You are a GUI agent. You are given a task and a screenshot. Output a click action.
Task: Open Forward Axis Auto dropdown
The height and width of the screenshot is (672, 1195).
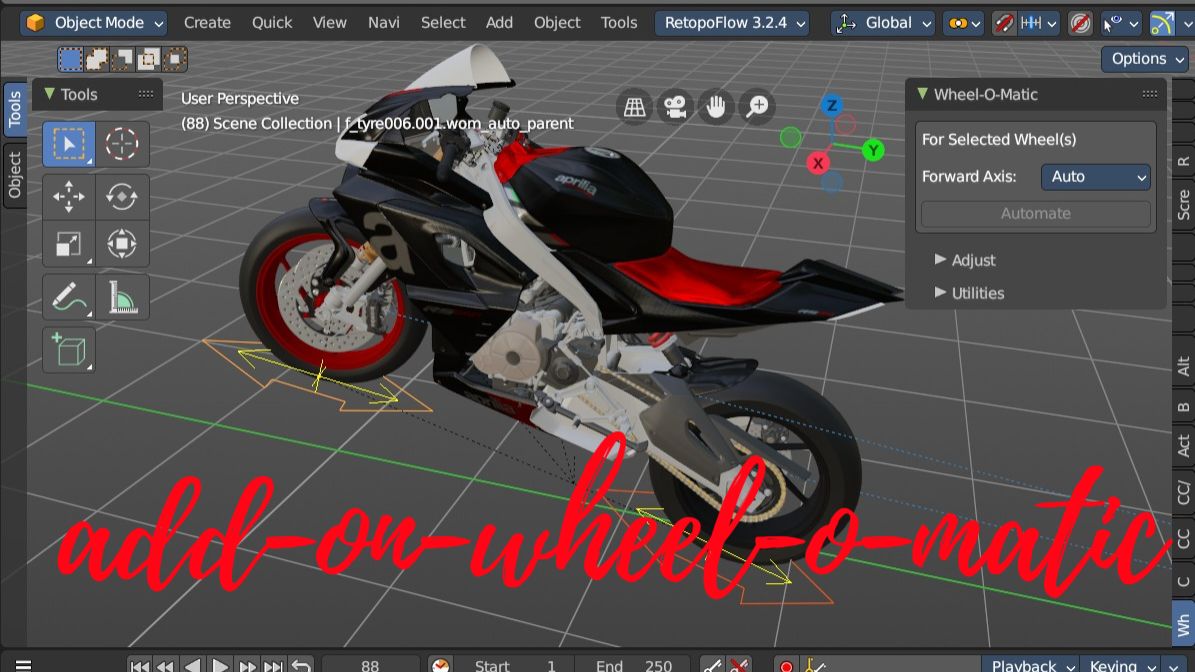(x=1096, y=177)
